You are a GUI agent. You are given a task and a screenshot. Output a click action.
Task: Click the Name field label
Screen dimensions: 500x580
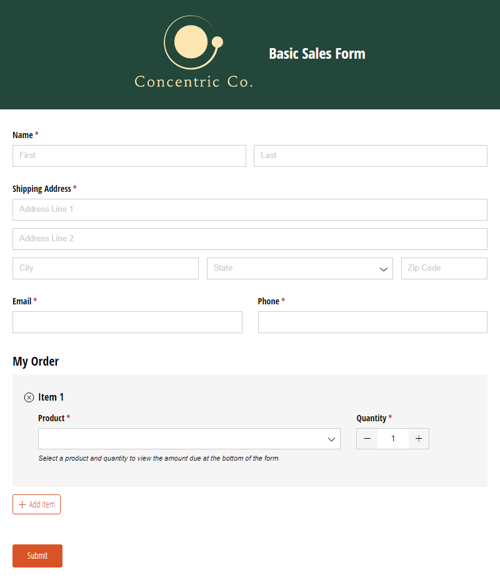[23, 135]
